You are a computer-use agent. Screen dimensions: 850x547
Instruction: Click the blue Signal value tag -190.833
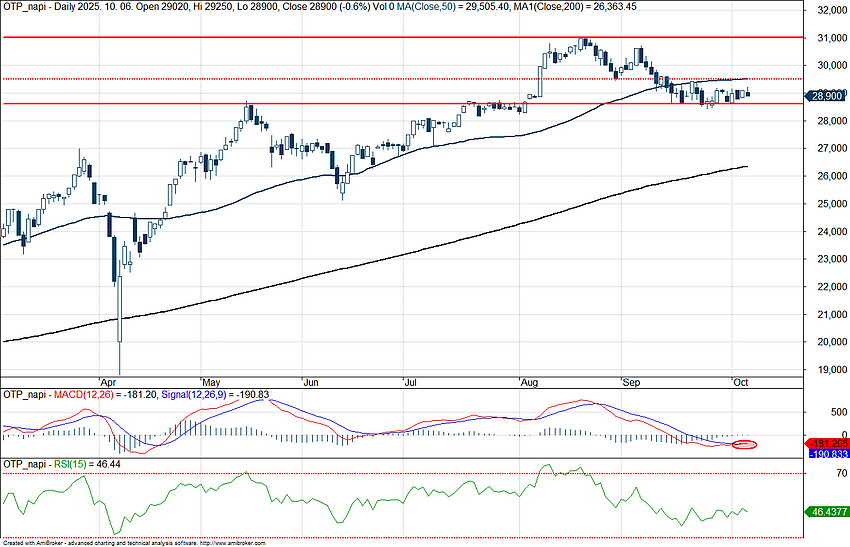[x=828, y=454]
